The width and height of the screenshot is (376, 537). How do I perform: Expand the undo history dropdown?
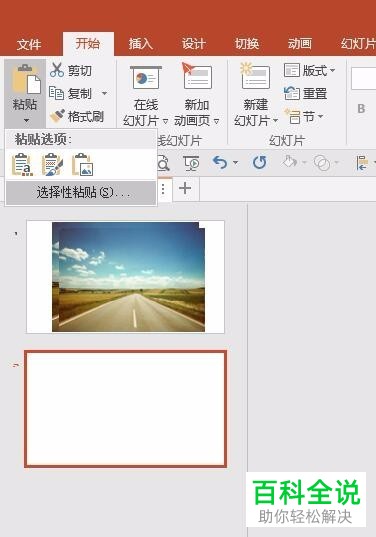pyautogui.click(x=235, y=162)
